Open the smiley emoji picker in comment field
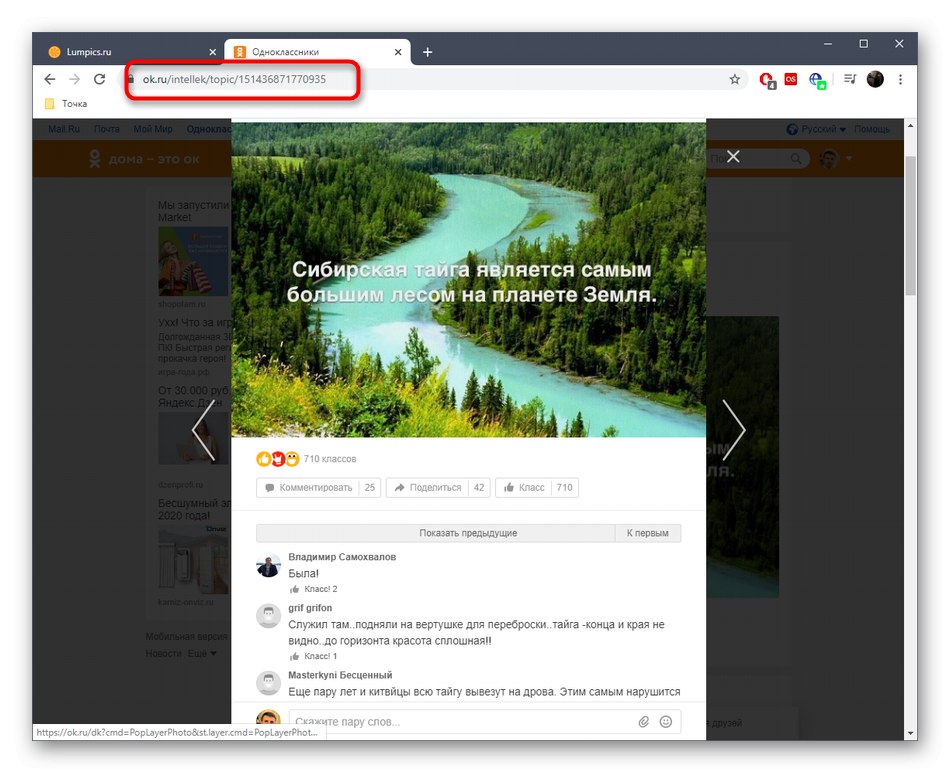950x773 pixels. pos(665,722)
